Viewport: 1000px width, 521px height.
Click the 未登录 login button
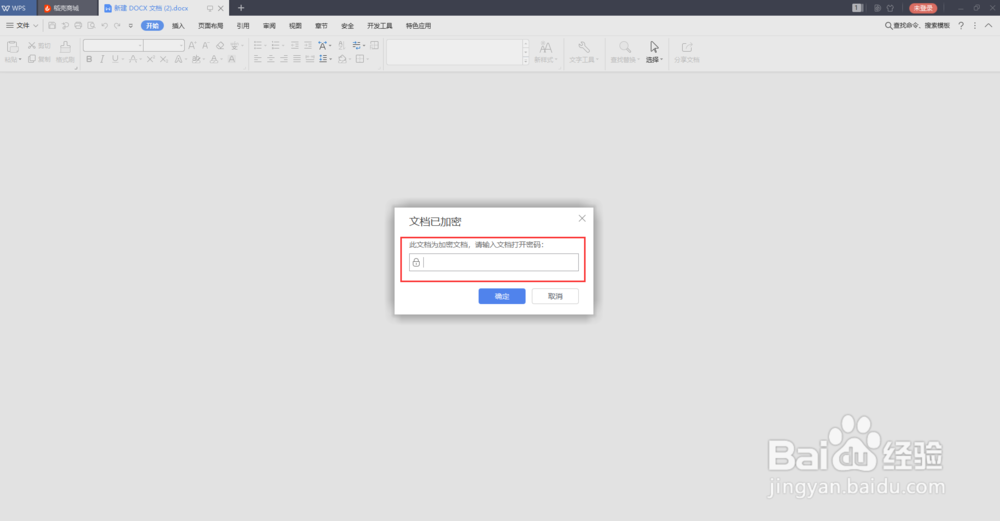coord(923,8)
